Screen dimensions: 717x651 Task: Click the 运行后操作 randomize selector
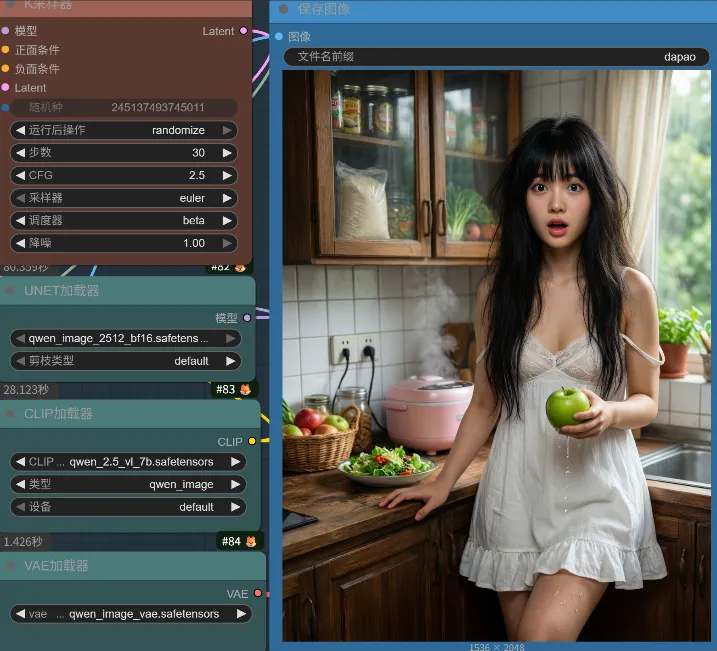pyautogui.click(x=124, y=130)
